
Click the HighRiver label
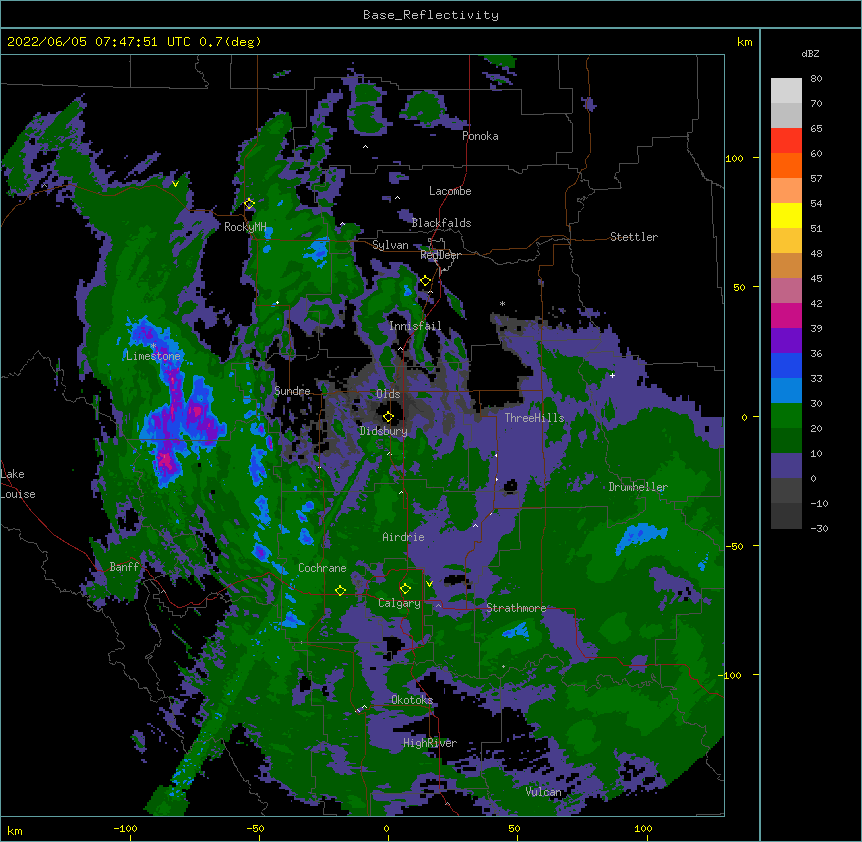point(430,743)
